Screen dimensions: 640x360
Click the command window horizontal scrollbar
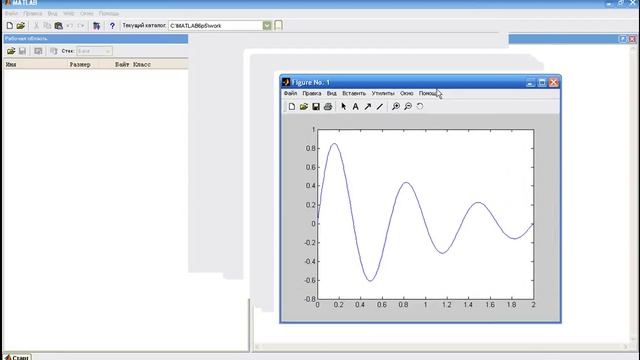[442, 347]
